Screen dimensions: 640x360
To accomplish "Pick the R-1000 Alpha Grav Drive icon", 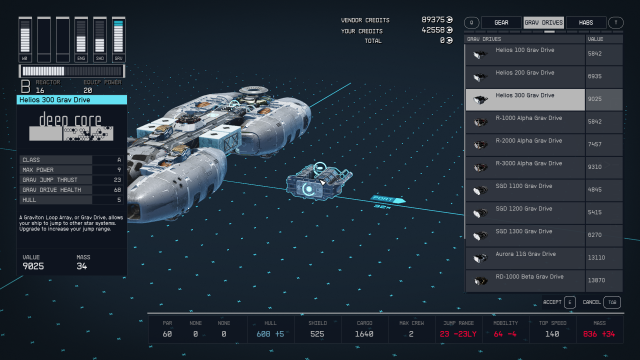I will click(x=480, y=122).
